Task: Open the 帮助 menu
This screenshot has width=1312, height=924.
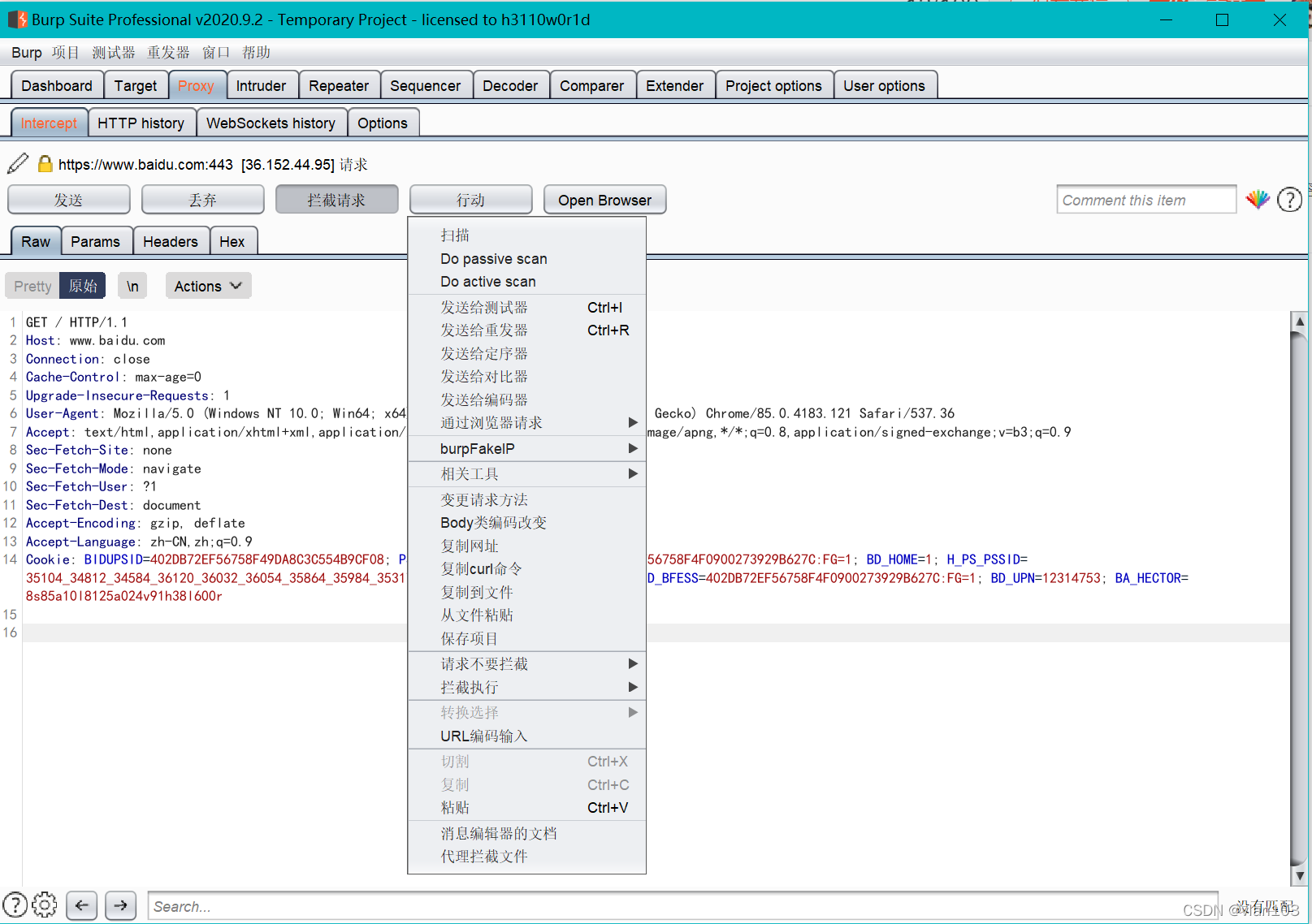Action: click(x=256, y=52)
